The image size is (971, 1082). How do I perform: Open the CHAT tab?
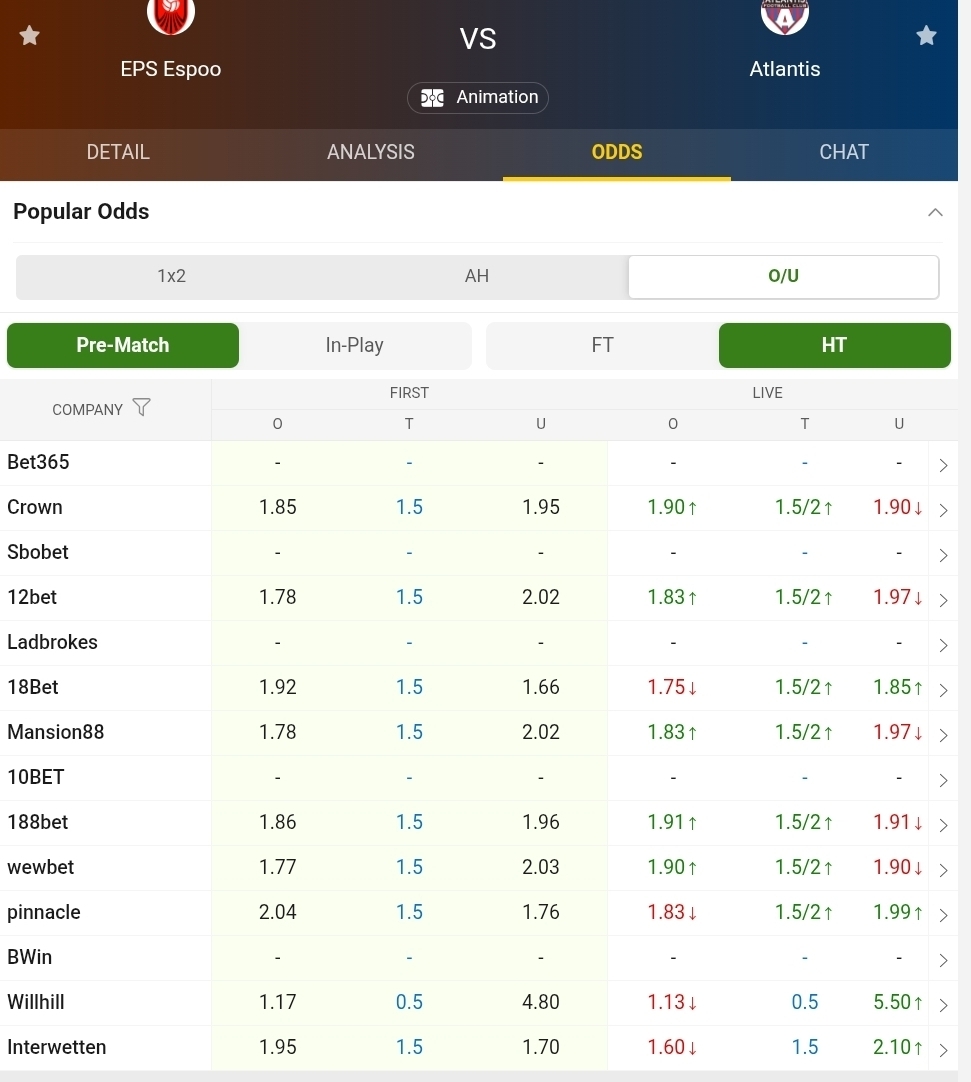[x=844, y=152]
